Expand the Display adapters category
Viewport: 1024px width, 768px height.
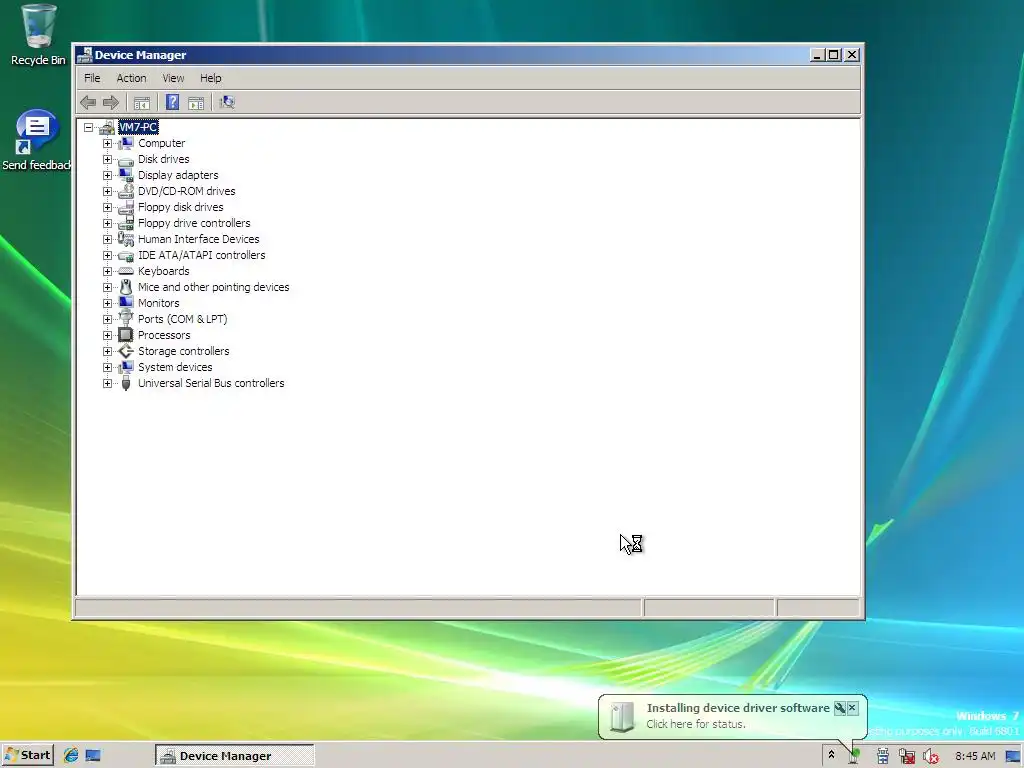pyautogui.click(x=107, y=175)
